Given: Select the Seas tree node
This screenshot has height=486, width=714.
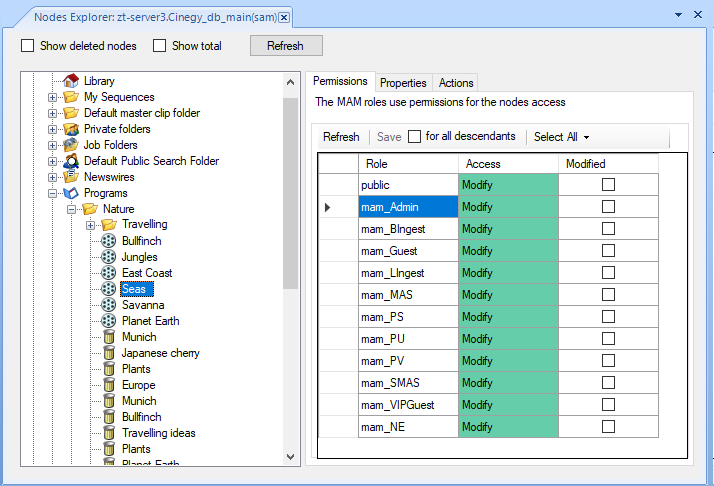Looking at the screenshot, I should coord(137,289).
